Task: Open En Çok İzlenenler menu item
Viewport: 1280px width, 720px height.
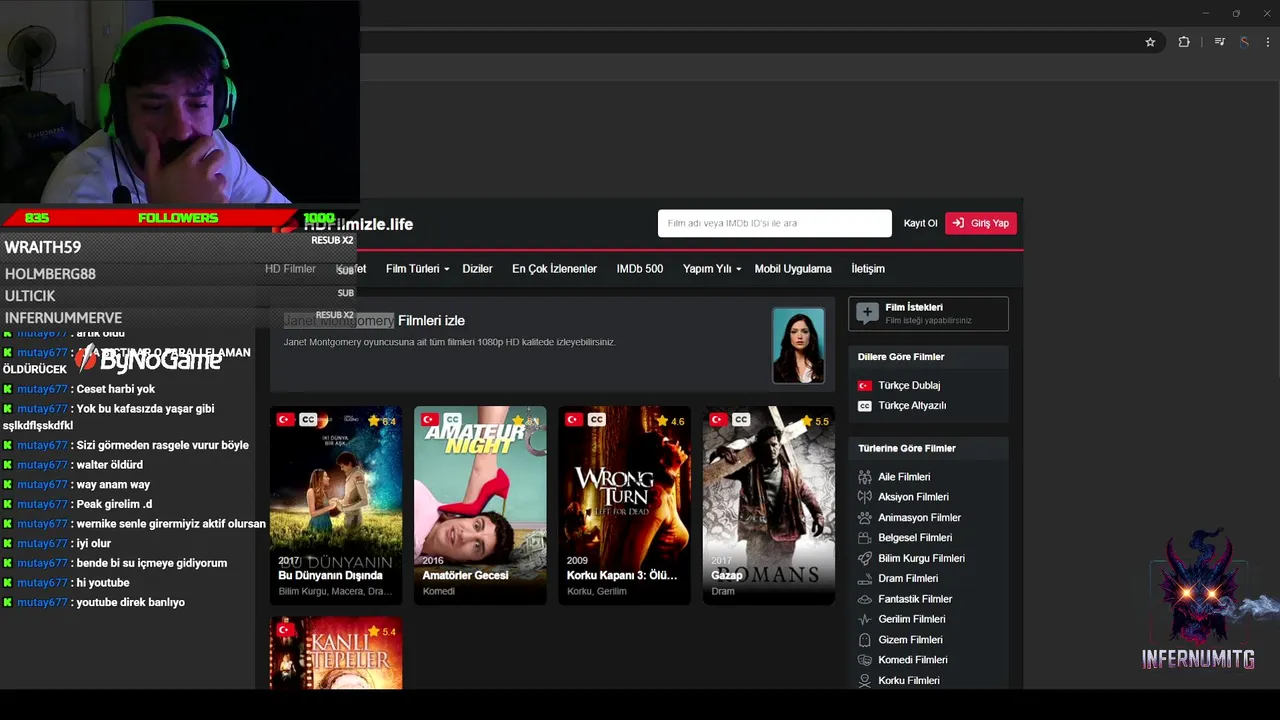Action: click(x=554, y=269)
